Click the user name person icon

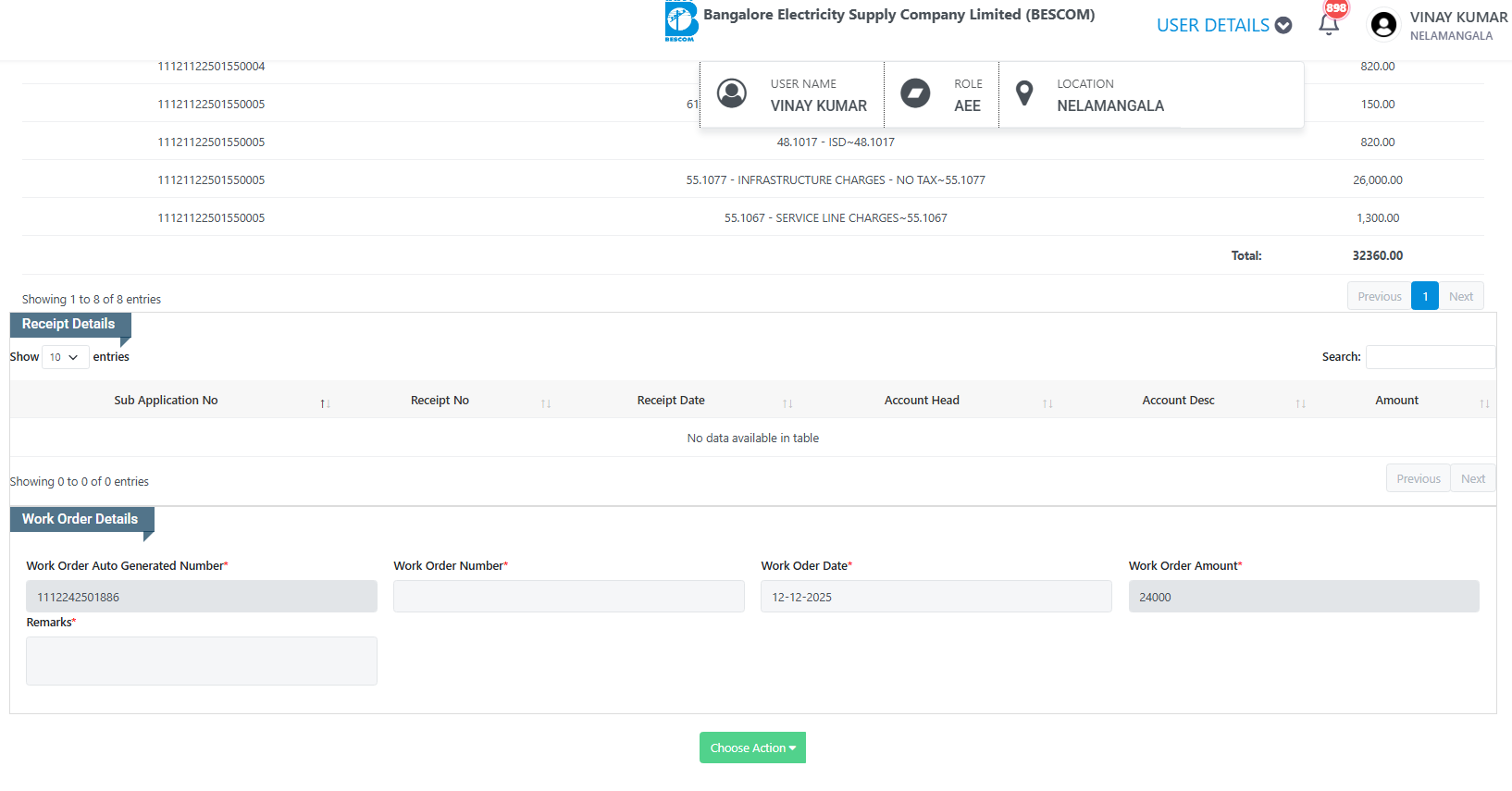(732, 93)
